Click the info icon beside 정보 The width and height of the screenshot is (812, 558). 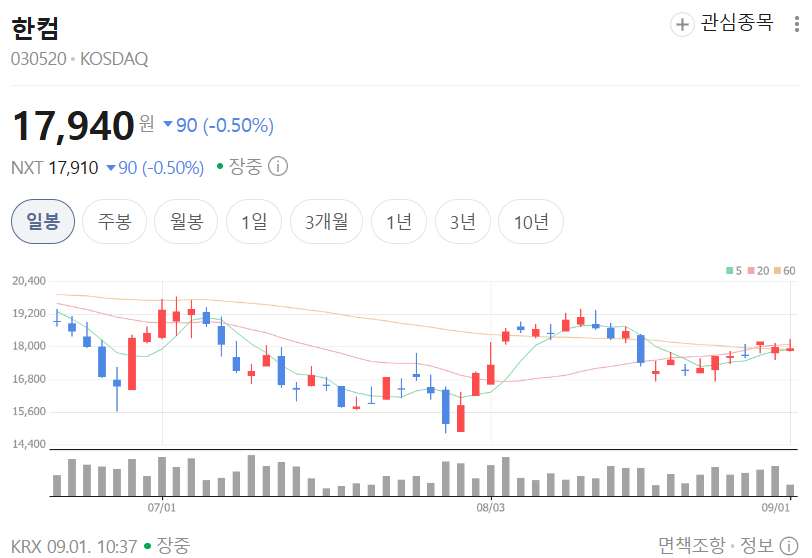(x=789, y=546)
